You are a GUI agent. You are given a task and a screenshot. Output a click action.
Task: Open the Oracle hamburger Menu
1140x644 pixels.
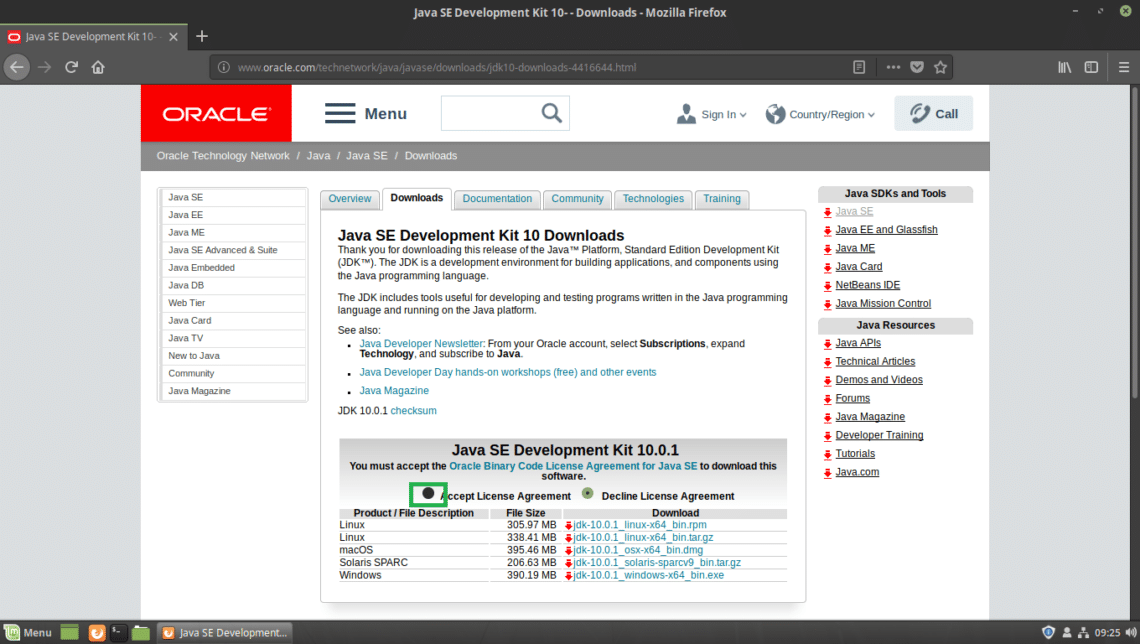[x=366, y=113]
